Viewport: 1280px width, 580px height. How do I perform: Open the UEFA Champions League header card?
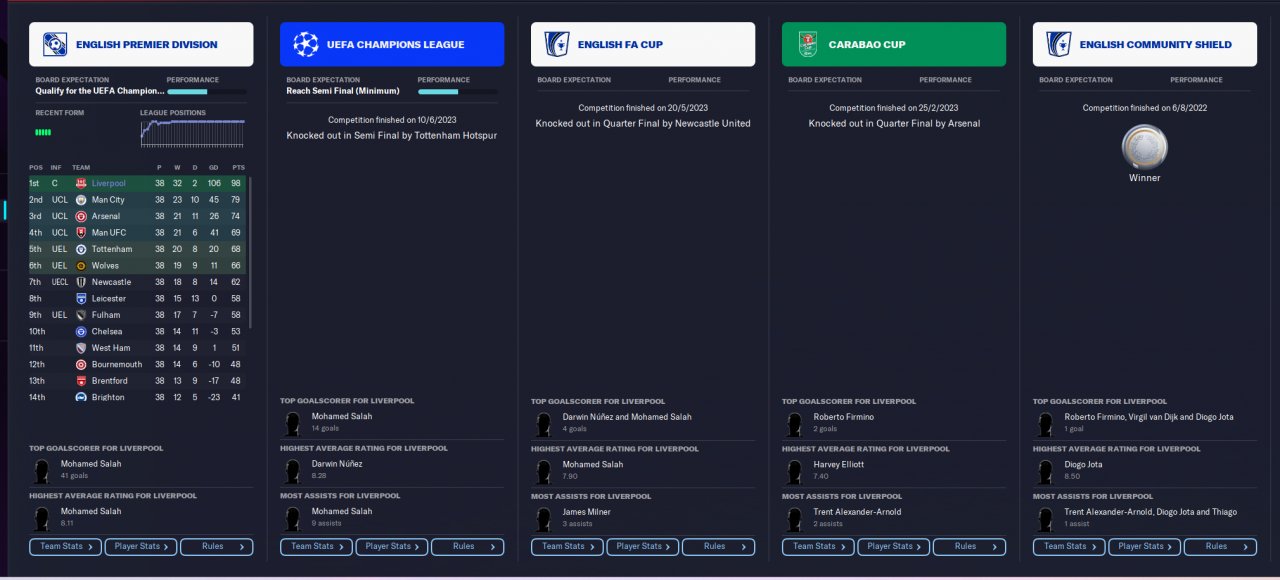tap(392, 44)
